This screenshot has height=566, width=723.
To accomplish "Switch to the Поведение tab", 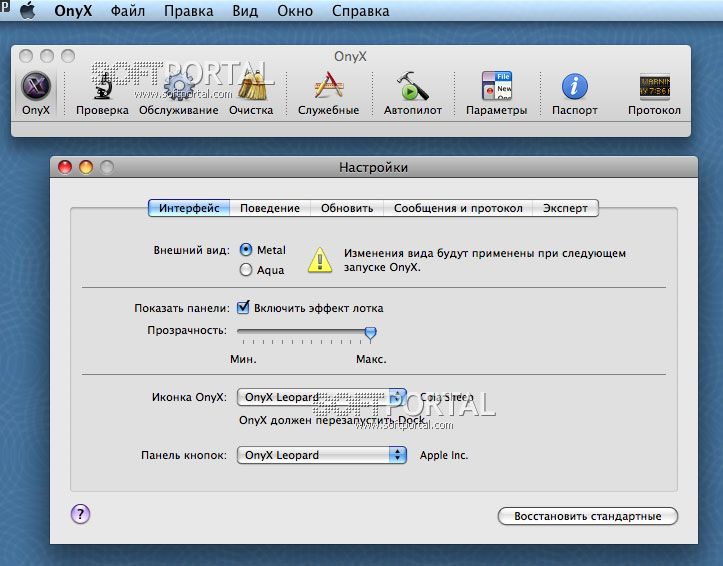I will (270, 208).
